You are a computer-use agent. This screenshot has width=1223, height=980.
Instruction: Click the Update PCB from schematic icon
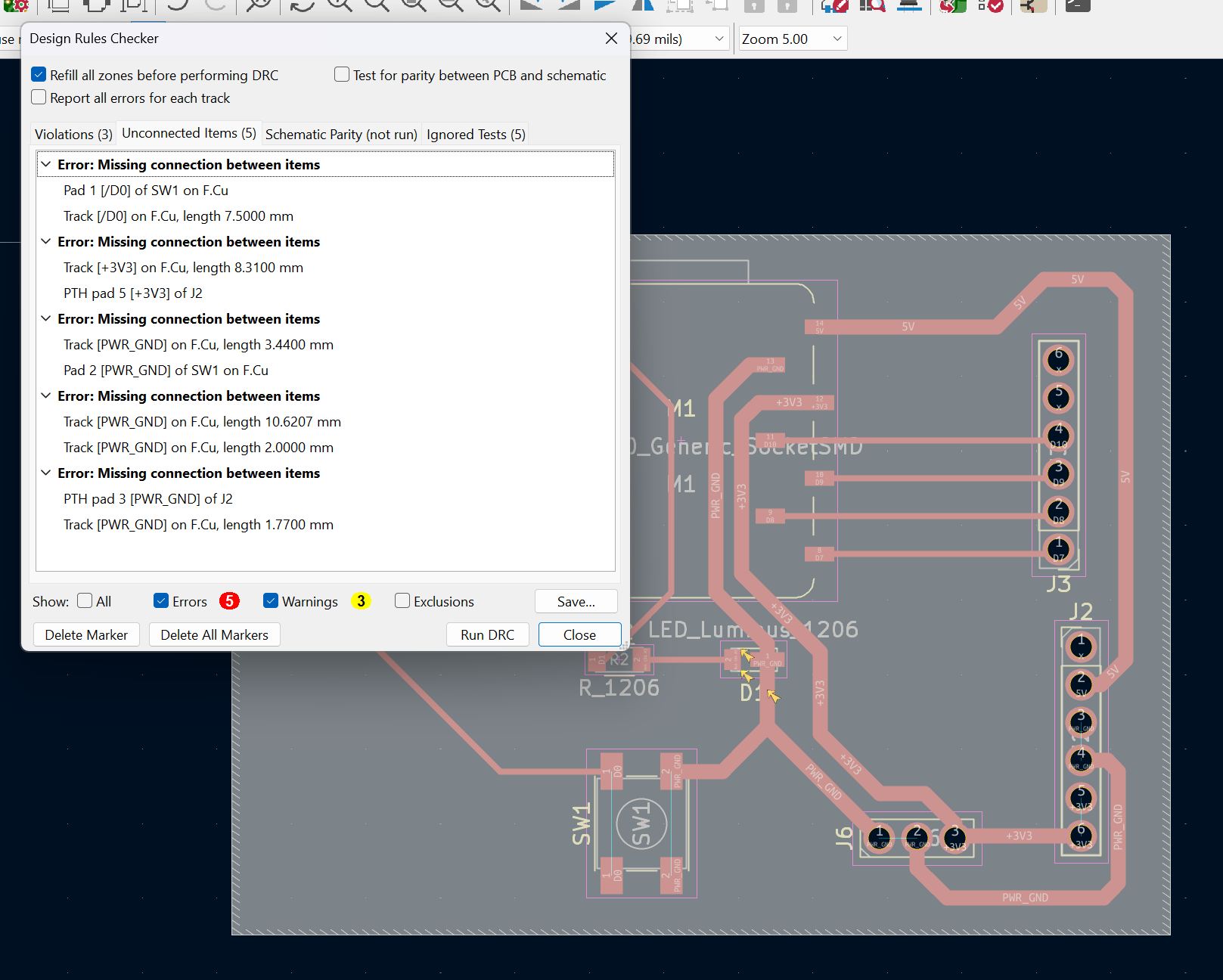coord(951,5)
